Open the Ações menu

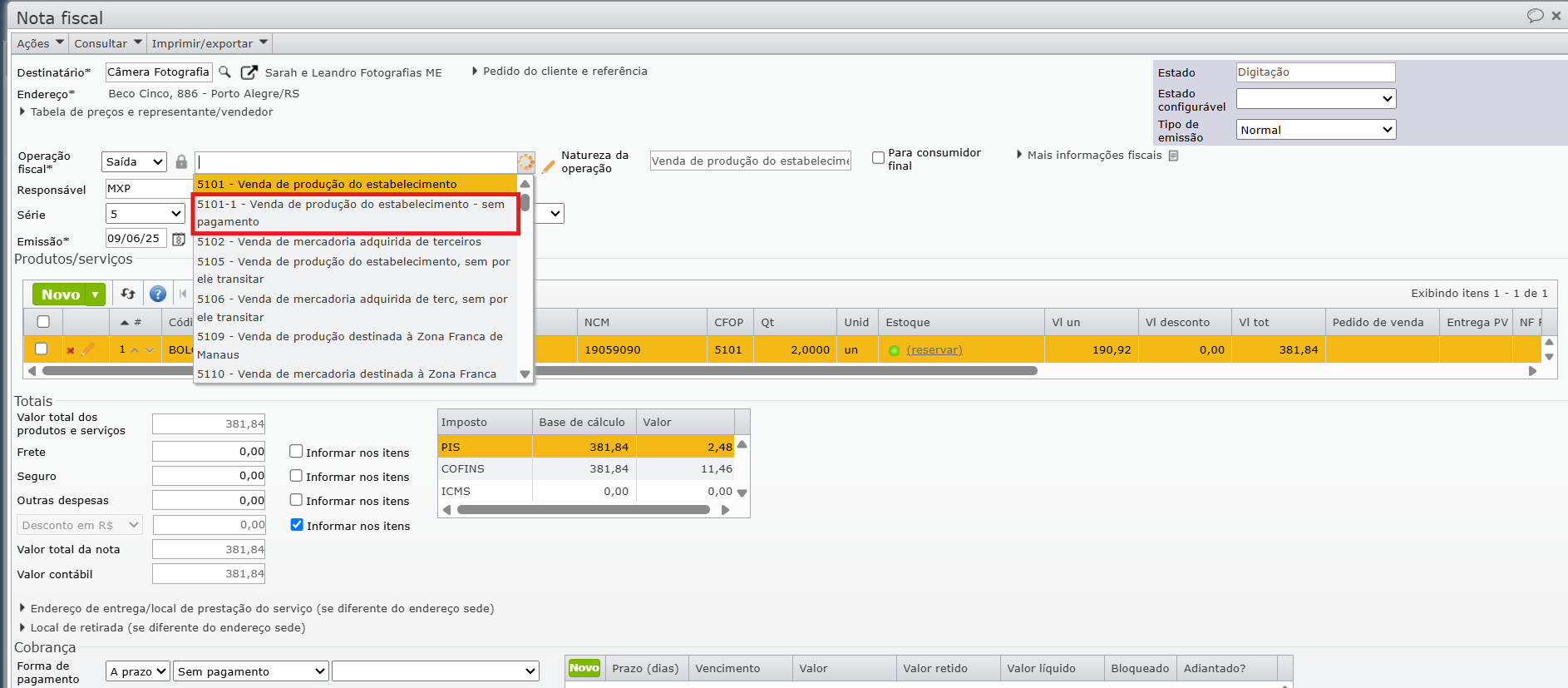(40, 43)
